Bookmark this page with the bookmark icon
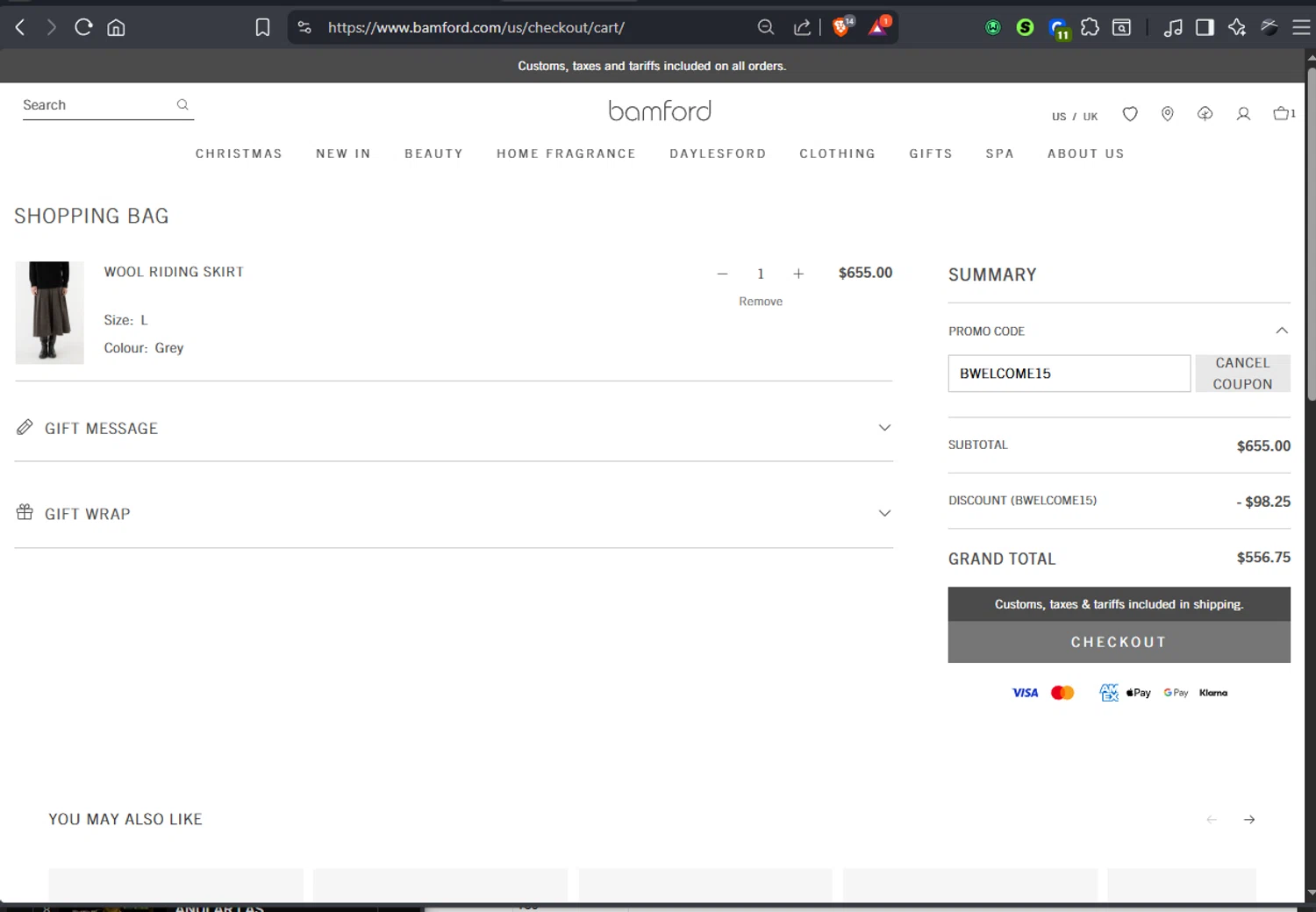1316x912 pixels. [262, 27]
